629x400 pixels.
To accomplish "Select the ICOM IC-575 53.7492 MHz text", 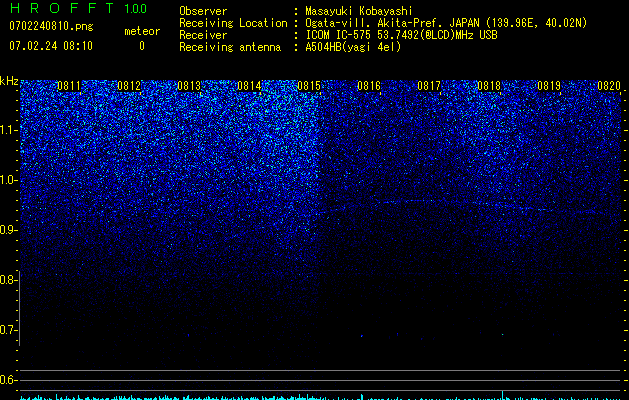I will (401, 35).
